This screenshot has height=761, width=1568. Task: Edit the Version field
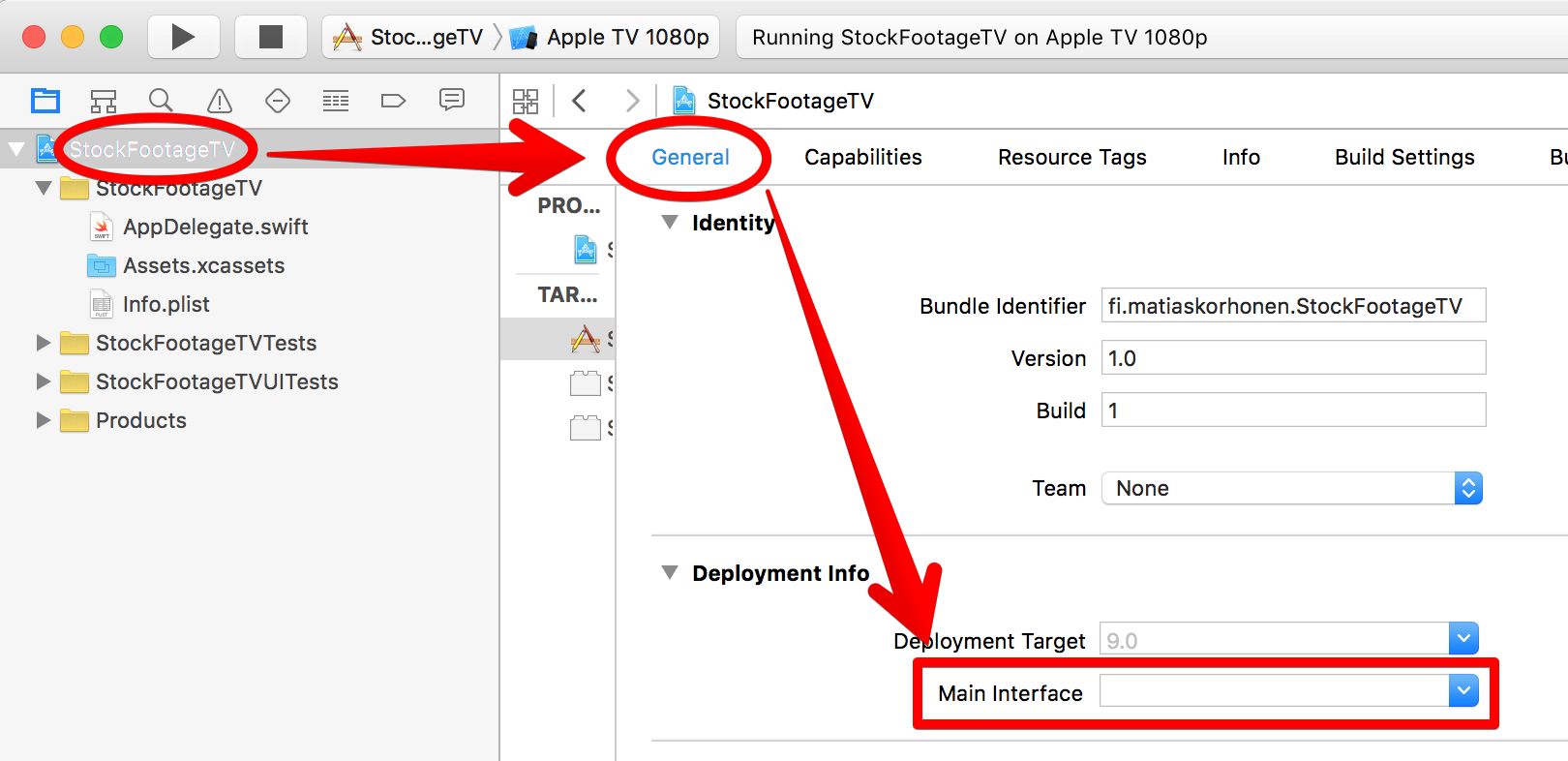(1293, 358)
